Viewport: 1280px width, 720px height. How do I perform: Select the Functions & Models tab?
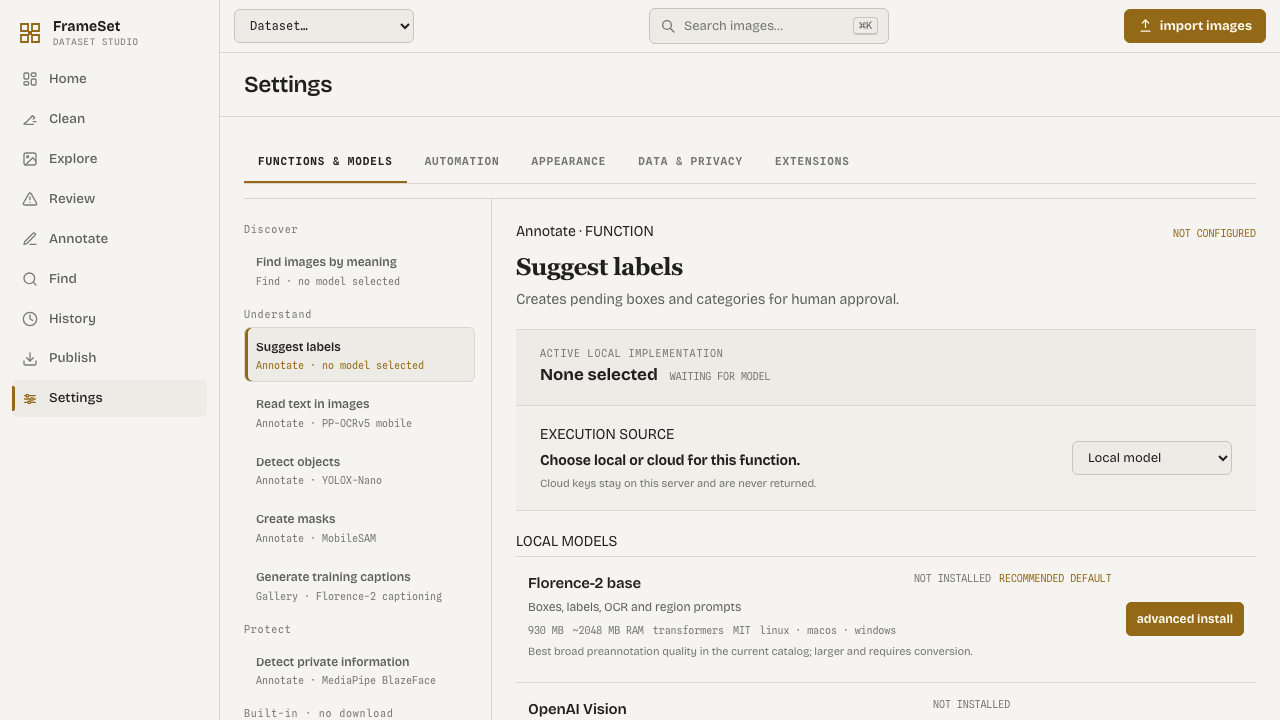tap(325, 161)
